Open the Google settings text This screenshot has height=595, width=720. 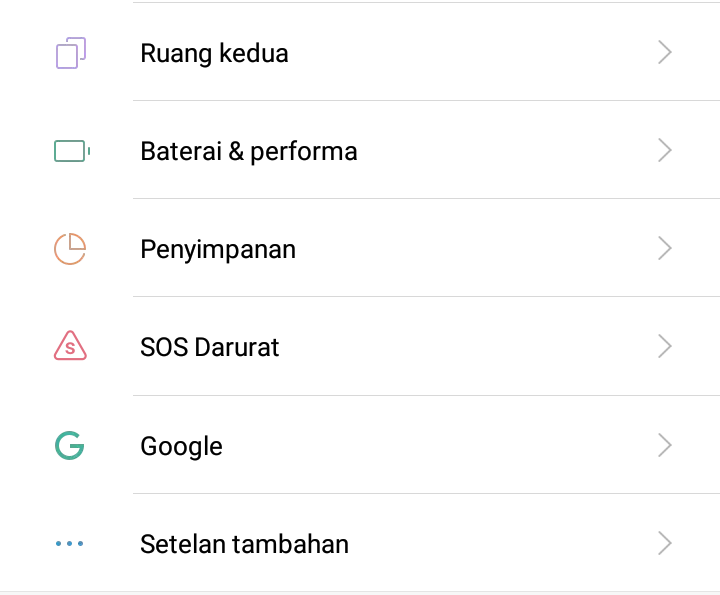coord(181,446)
